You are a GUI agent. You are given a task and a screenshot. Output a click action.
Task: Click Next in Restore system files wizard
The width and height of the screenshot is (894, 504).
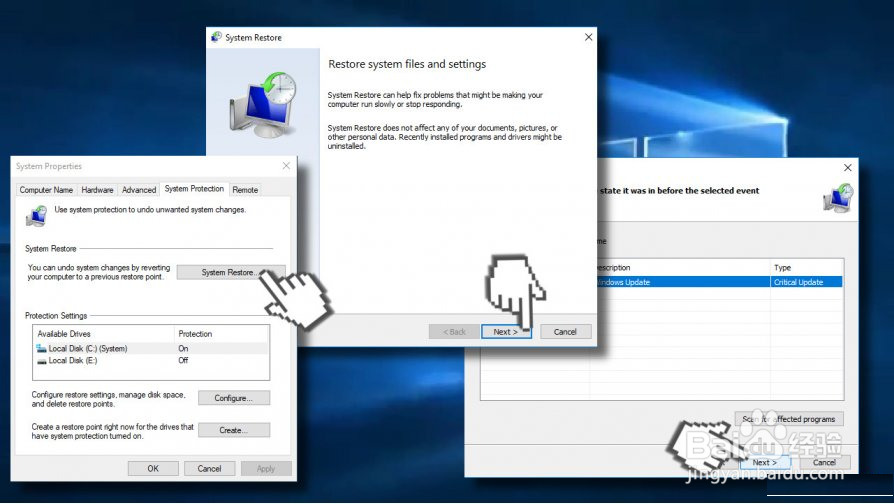pyautogui.click(x=506, y=332)
